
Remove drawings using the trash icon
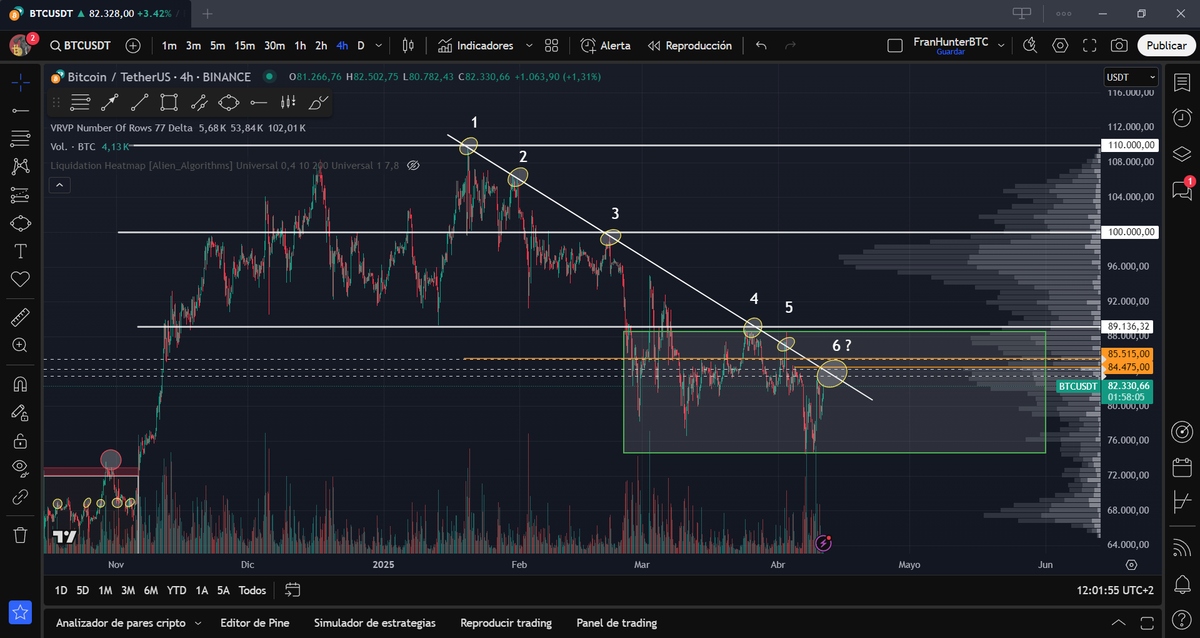point(20,534)
